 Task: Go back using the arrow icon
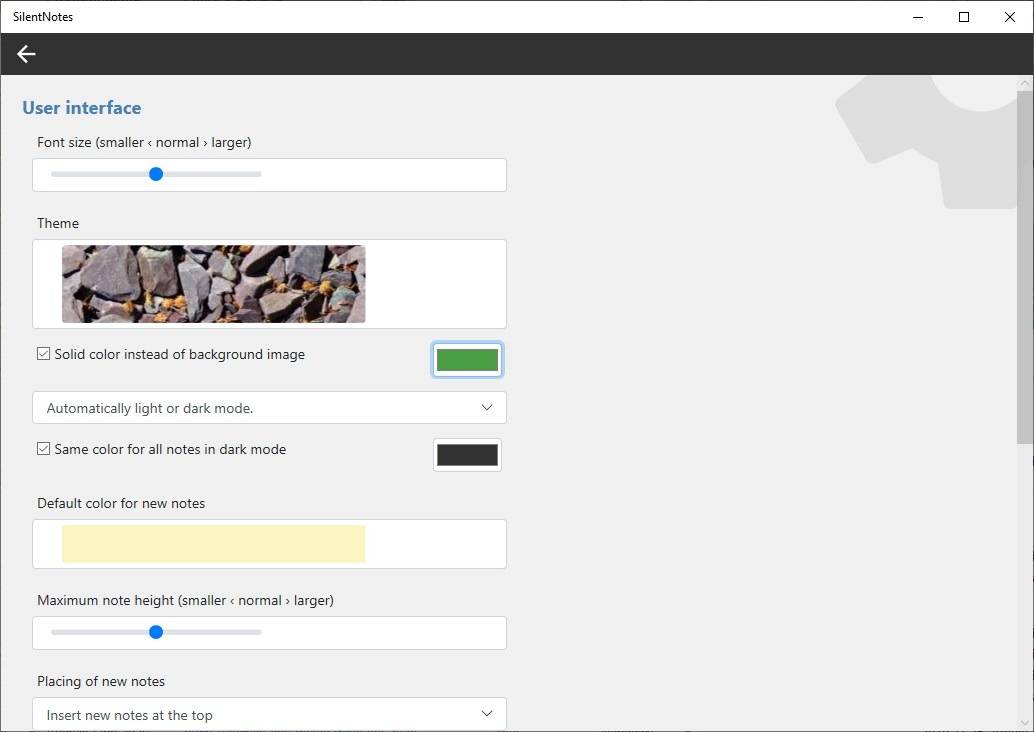pyautogui.click(x=26, y=54)
